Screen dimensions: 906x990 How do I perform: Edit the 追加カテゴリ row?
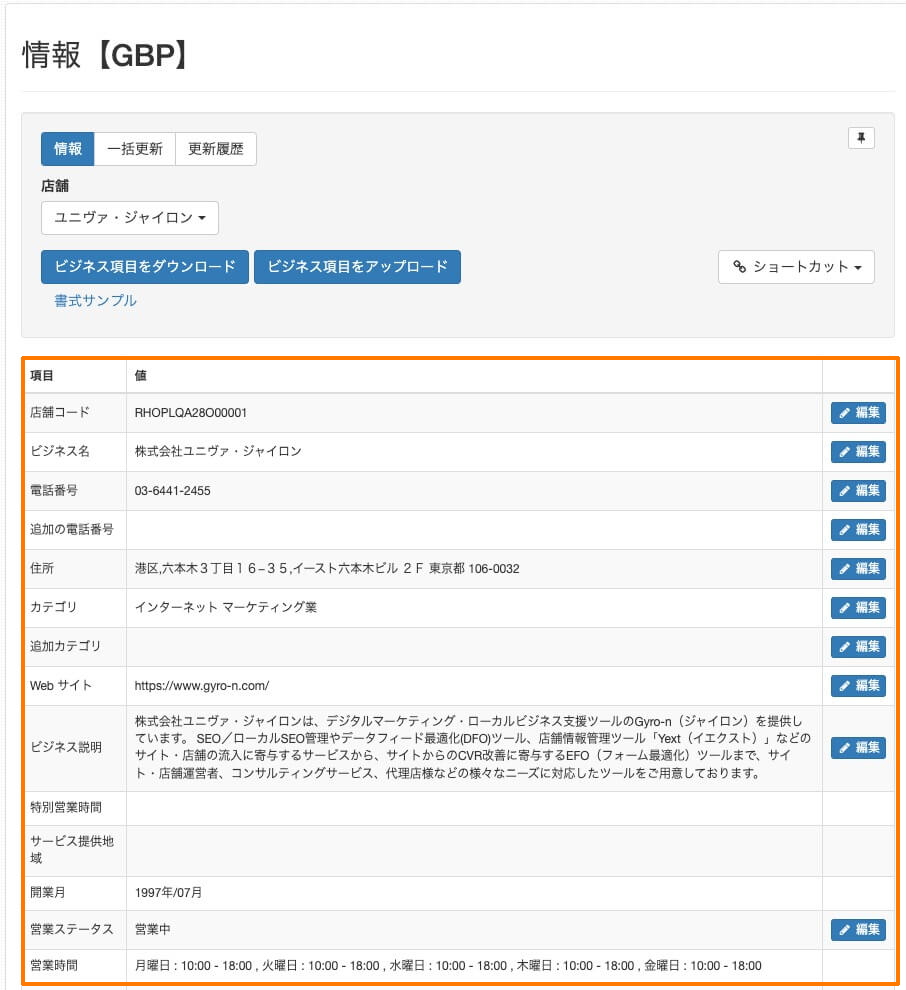coord(858,647)
